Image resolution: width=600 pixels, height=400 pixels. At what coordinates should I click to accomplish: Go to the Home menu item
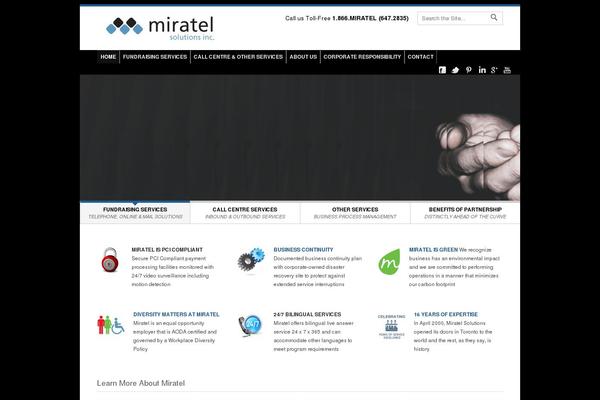click(x=108, y=57)
